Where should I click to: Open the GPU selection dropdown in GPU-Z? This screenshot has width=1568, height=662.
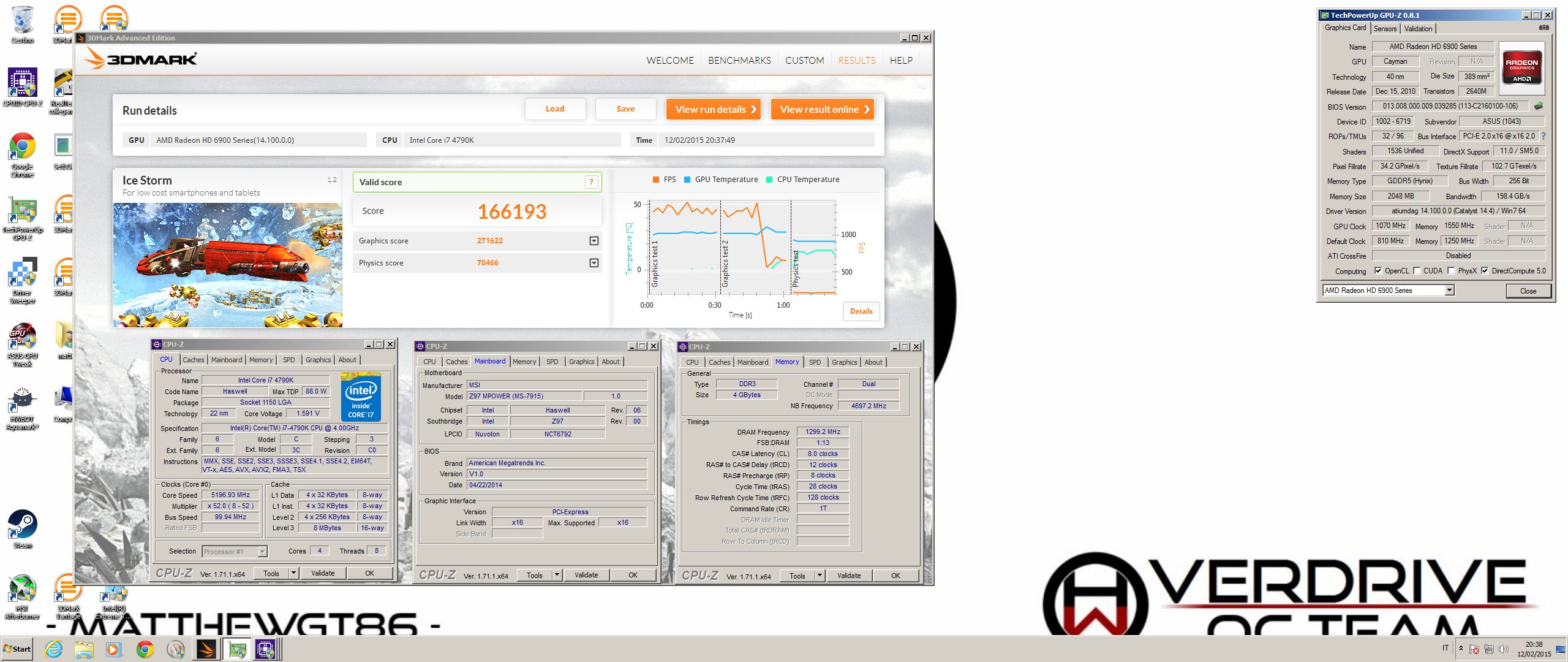point(1449,290)
